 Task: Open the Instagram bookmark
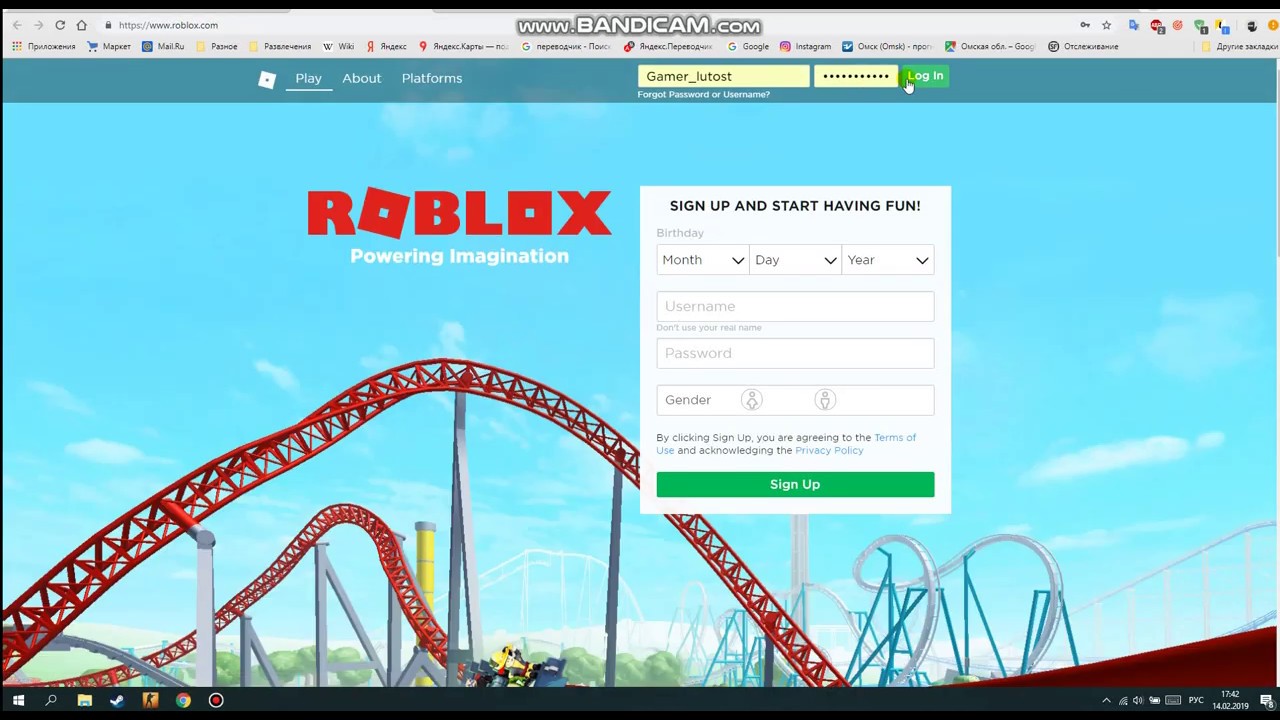click(805, 46)
